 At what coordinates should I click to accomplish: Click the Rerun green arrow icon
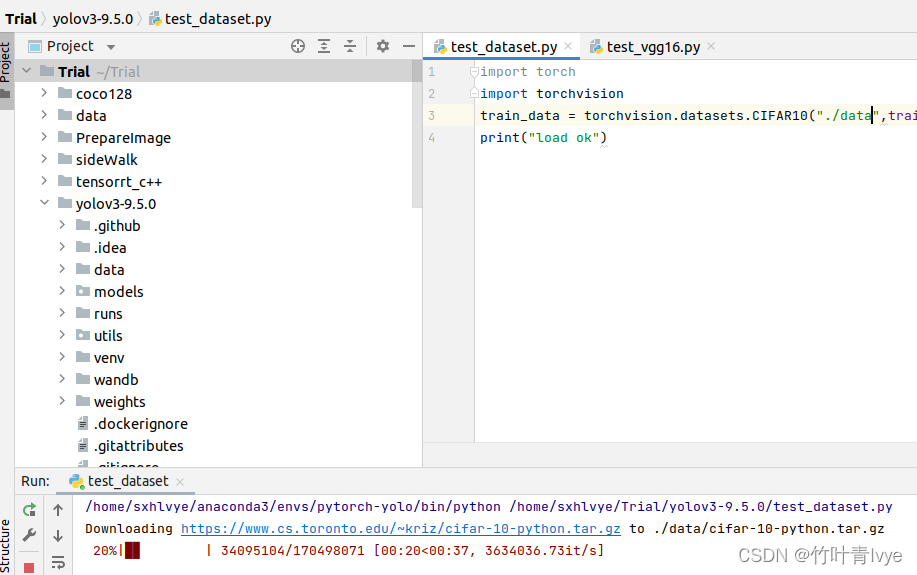(29, 509)
